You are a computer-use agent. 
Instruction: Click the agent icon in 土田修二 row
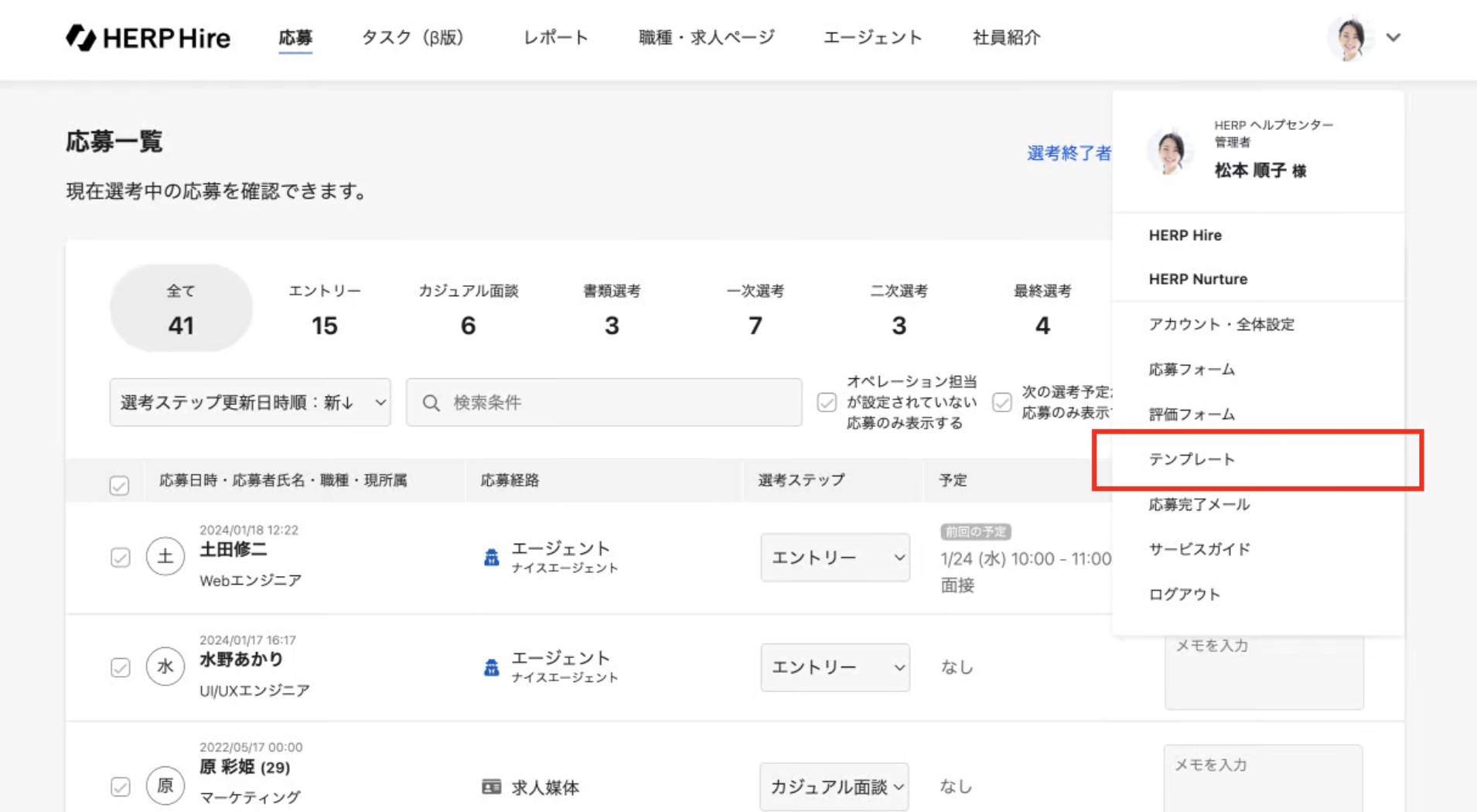click(x=491, y=557)
